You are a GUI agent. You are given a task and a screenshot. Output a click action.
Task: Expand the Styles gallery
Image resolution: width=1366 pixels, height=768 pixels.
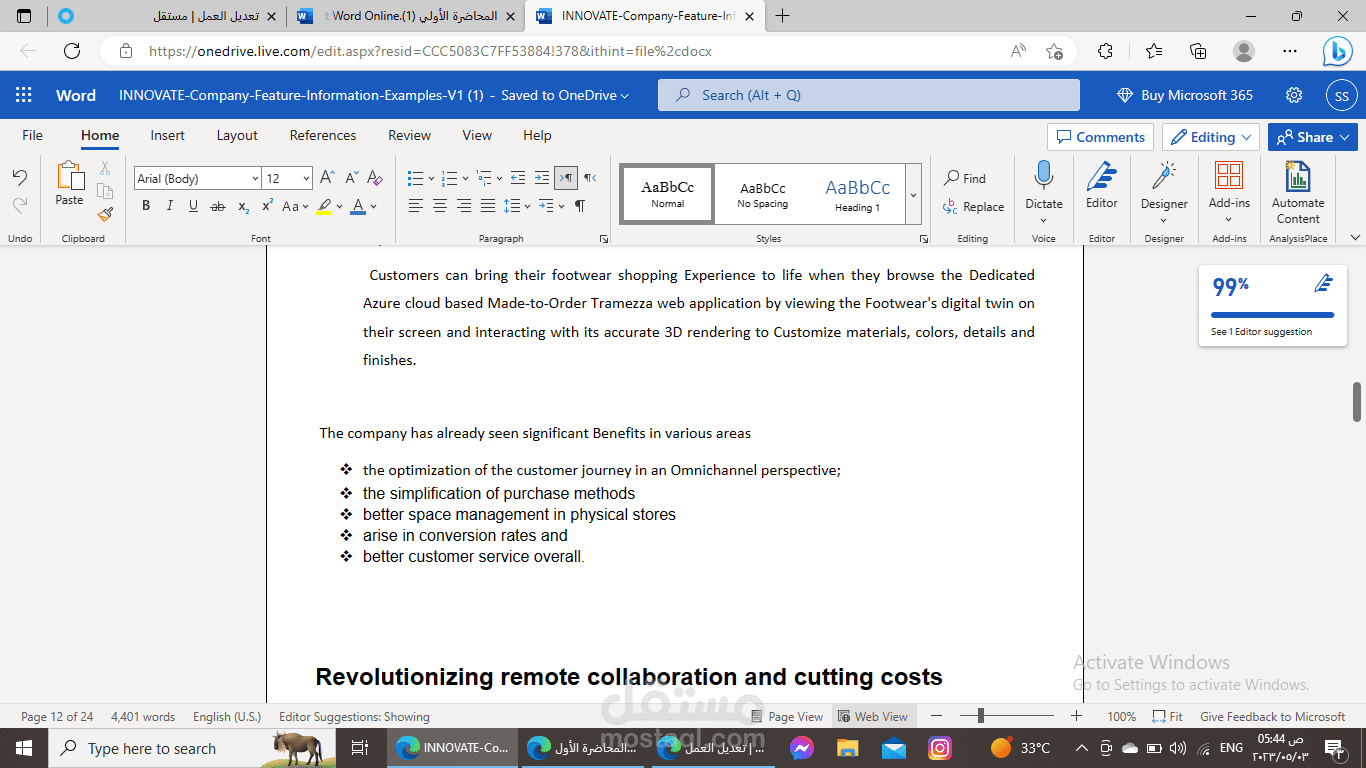(x=913, y=195)
